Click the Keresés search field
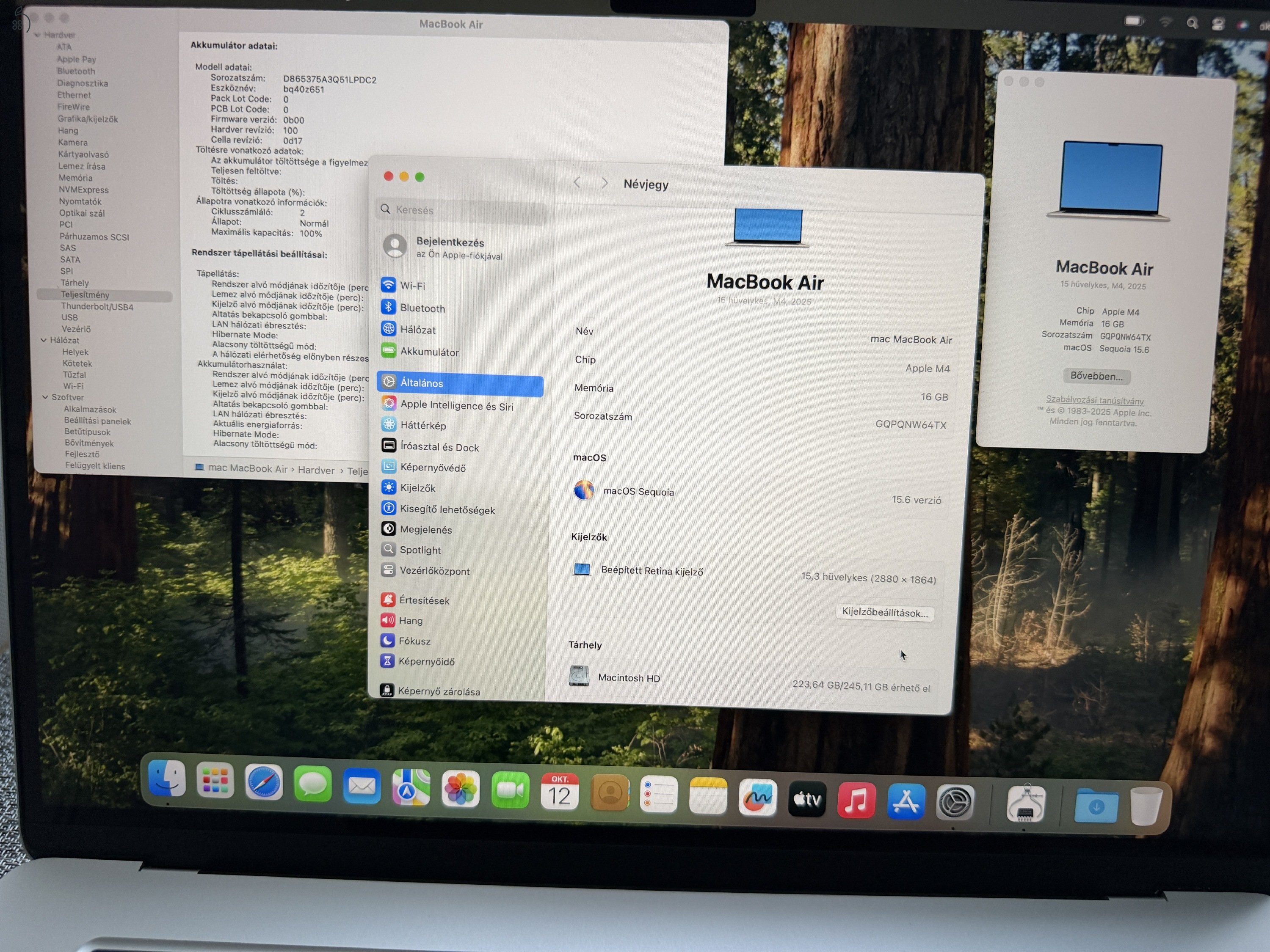1270x952 pixels. 461,210
